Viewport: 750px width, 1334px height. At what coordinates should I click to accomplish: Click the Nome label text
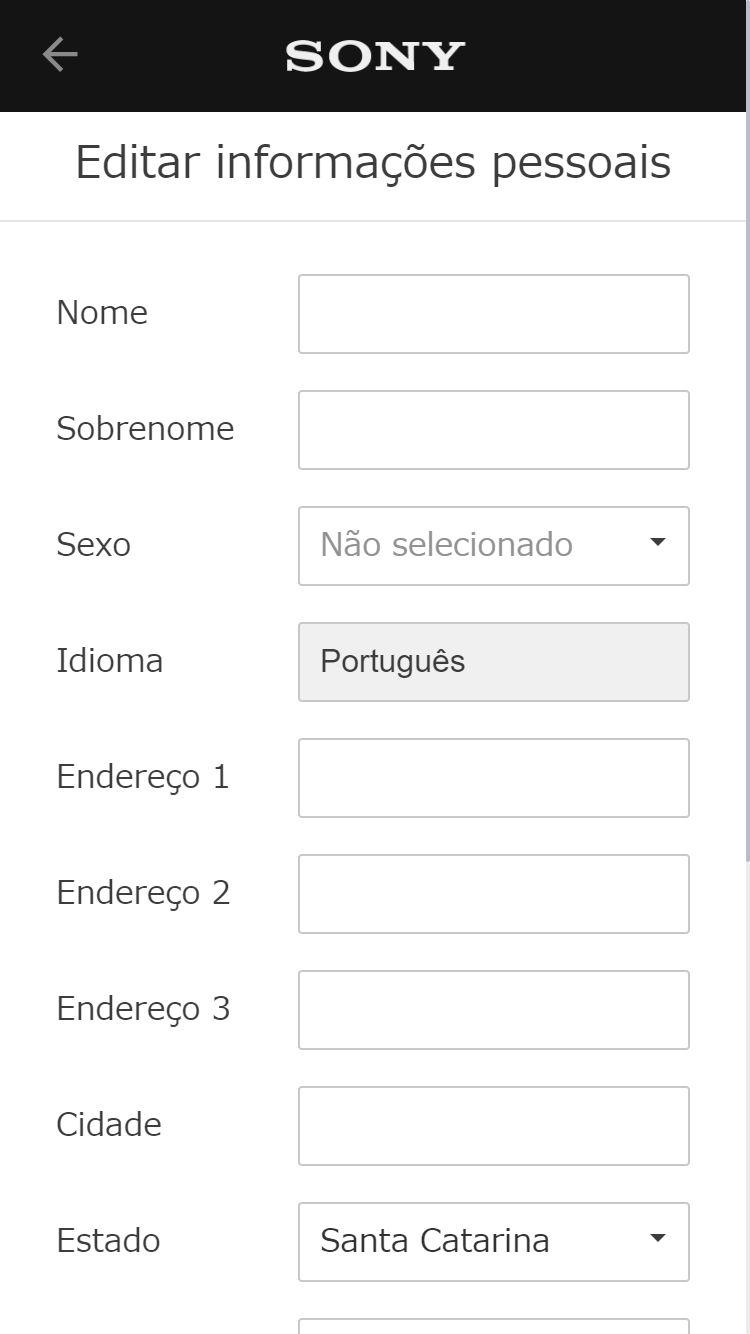101,313
